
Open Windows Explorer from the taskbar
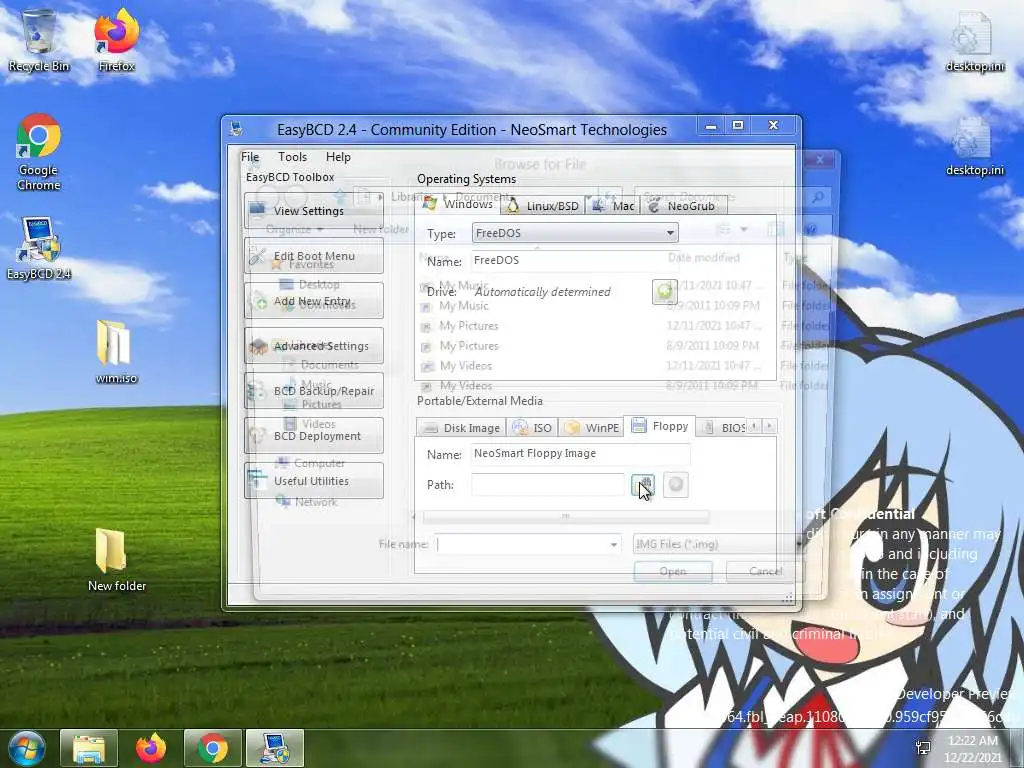(89, 748)
